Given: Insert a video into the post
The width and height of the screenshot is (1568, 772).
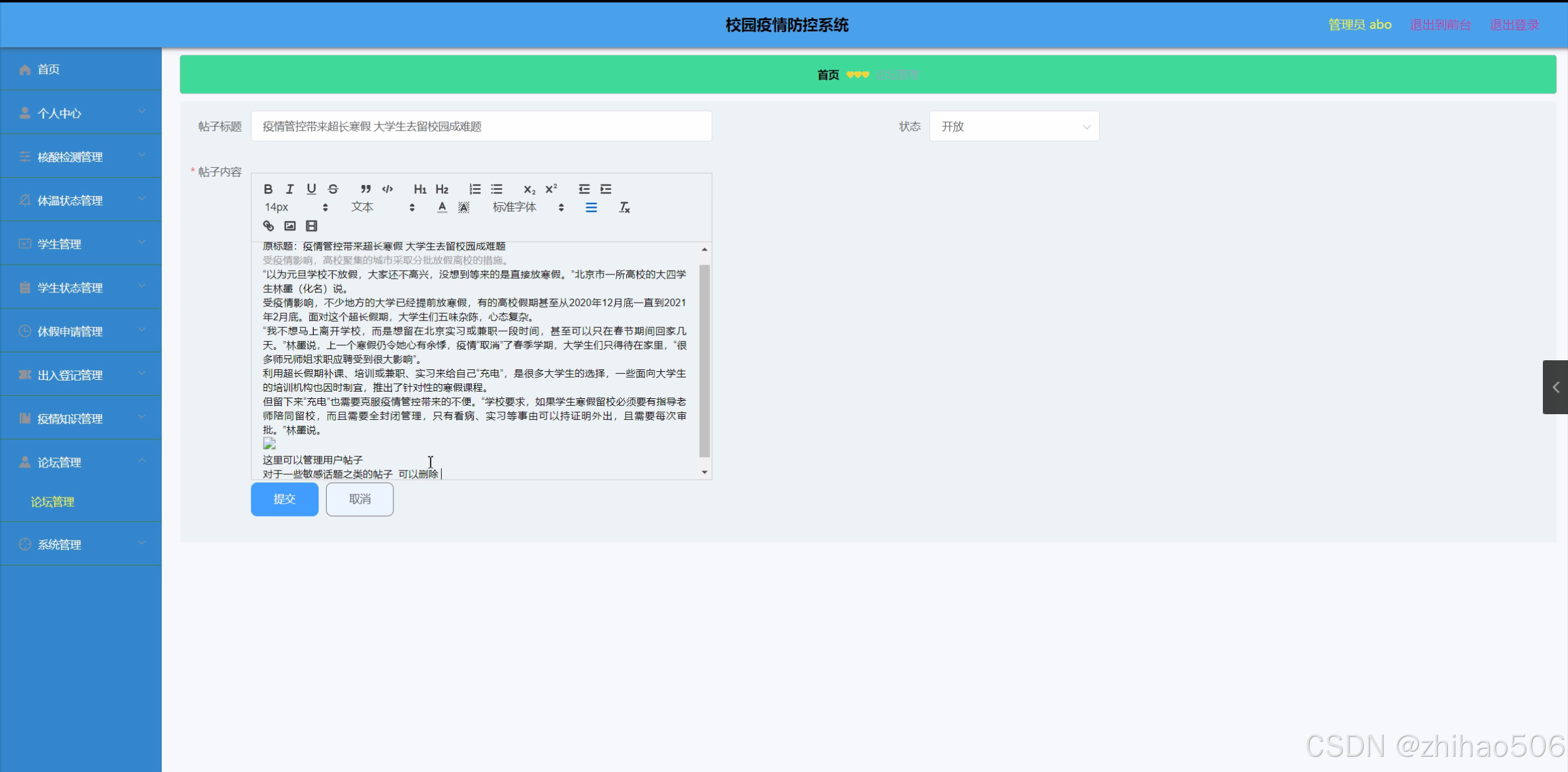Looking at the screenshot, I should tap(311, 225).
